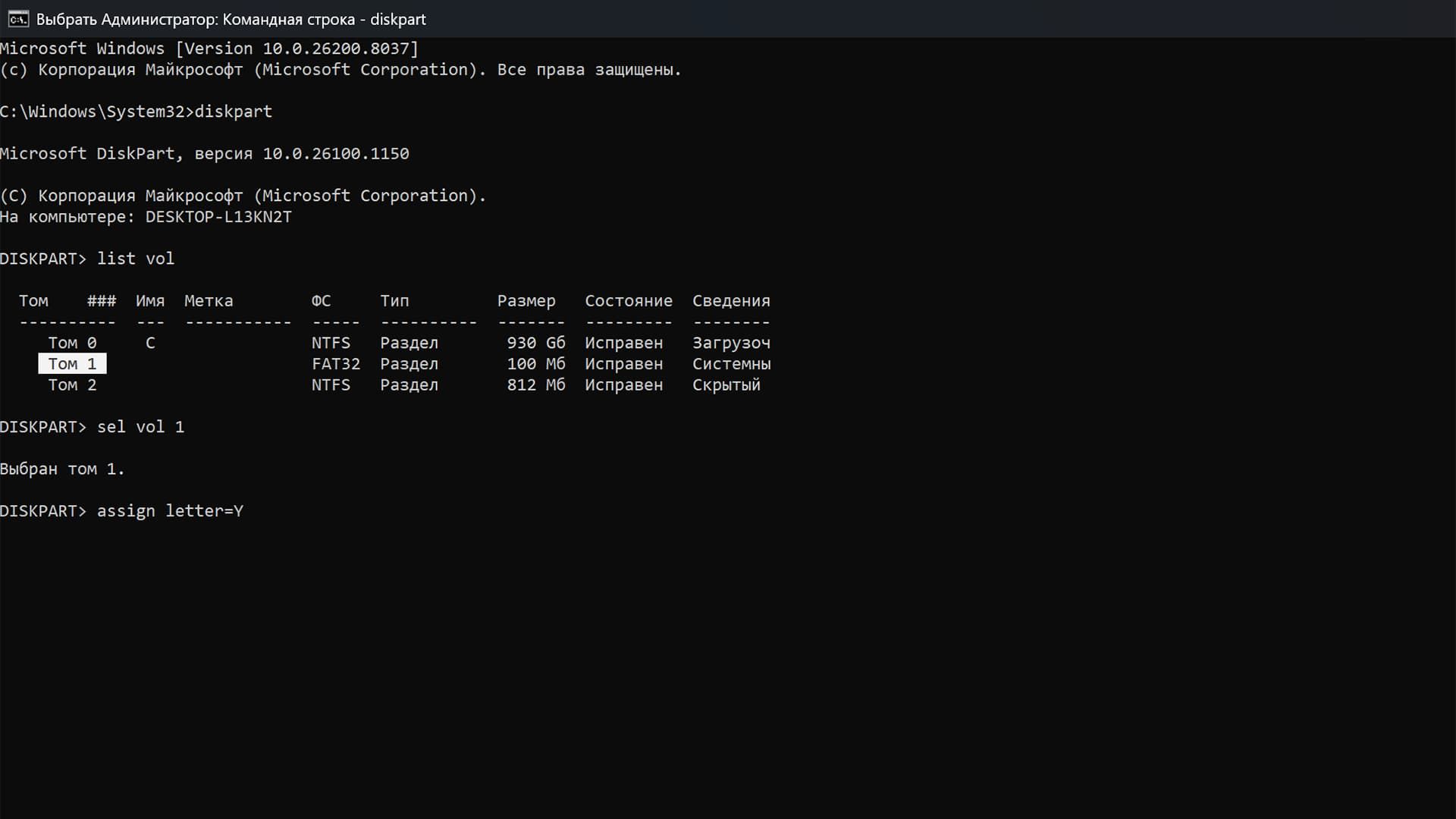This screenshot has width=1456, height=819.
Task: Click the "Системны" info text of volume 1
Action: pyautogui.click(x=731, y=363)
